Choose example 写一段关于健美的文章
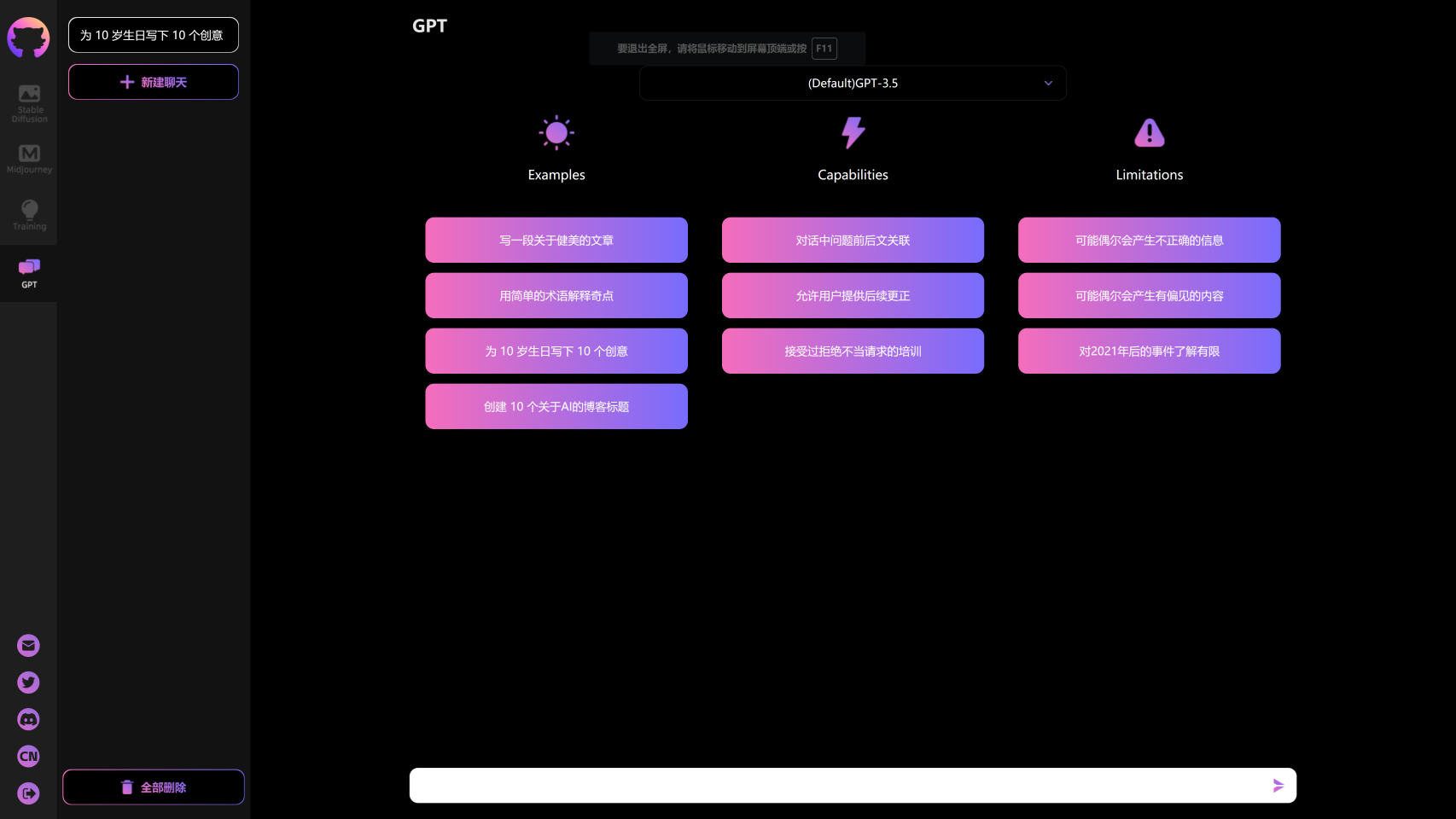The height and width of the screenshot is (819, 1456). click(x=556, y=240)
